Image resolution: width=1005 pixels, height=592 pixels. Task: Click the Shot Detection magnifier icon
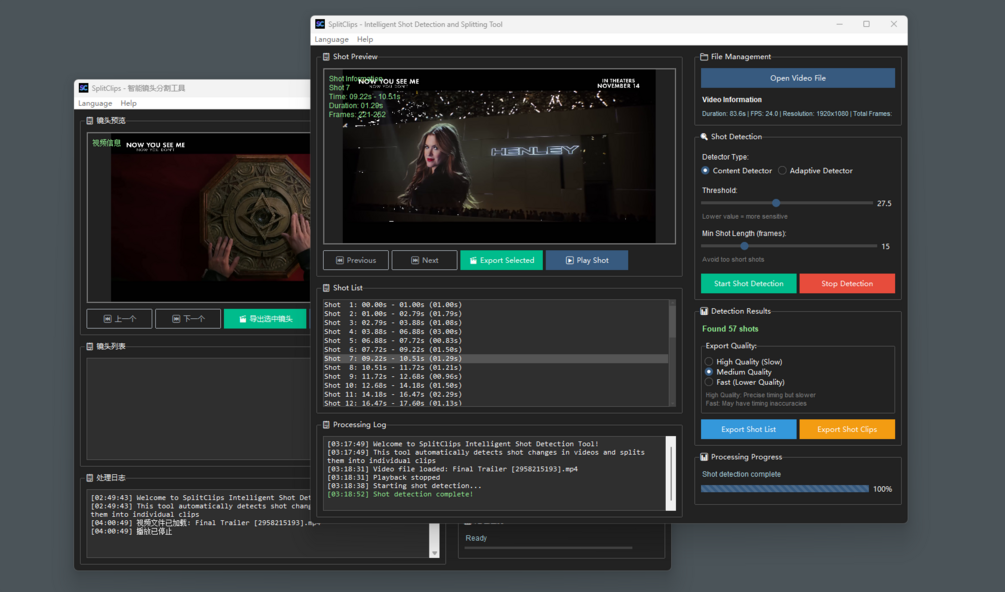[704, 136]
